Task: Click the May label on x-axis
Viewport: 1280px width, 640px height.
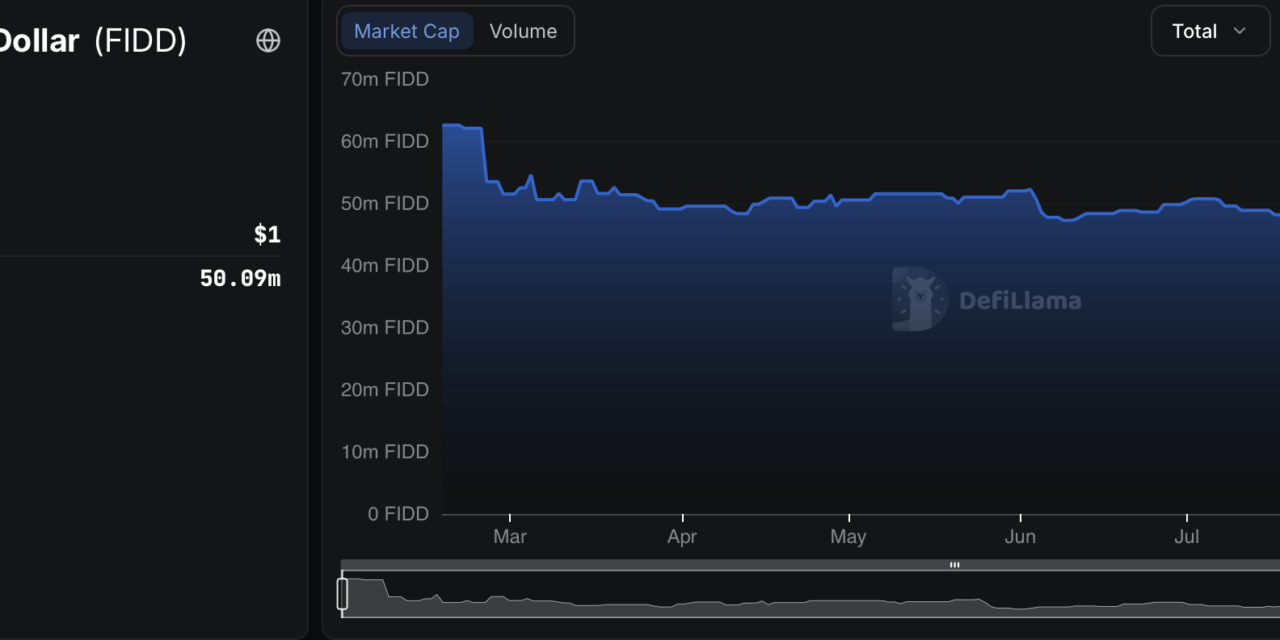Action: pyautogui.click(x=848, y=537)
